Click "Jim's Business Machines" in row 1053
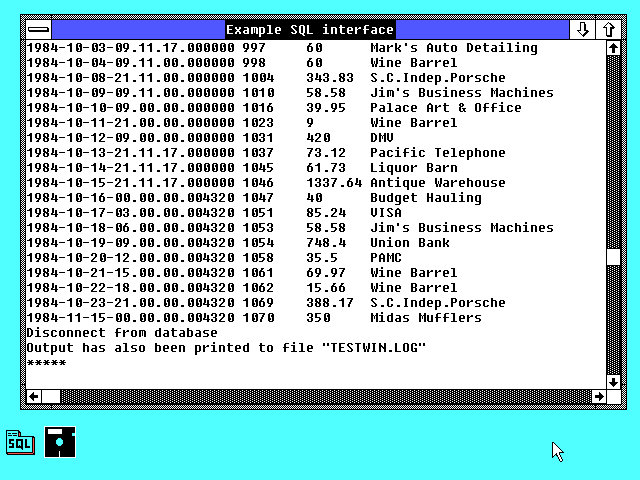This screenshot has width=640, height=480. pos(462,228)
